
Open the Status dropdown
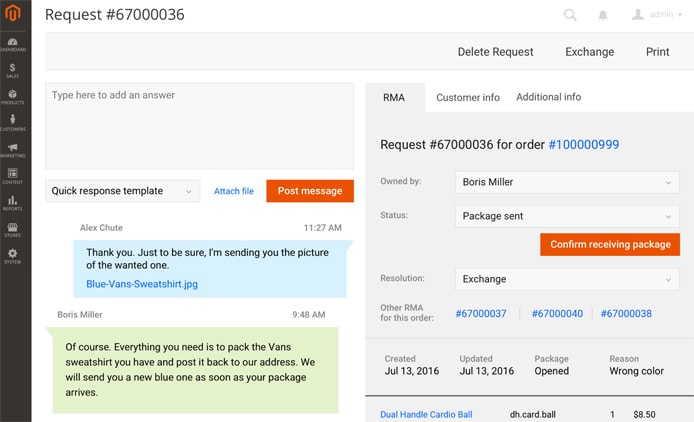567,216
